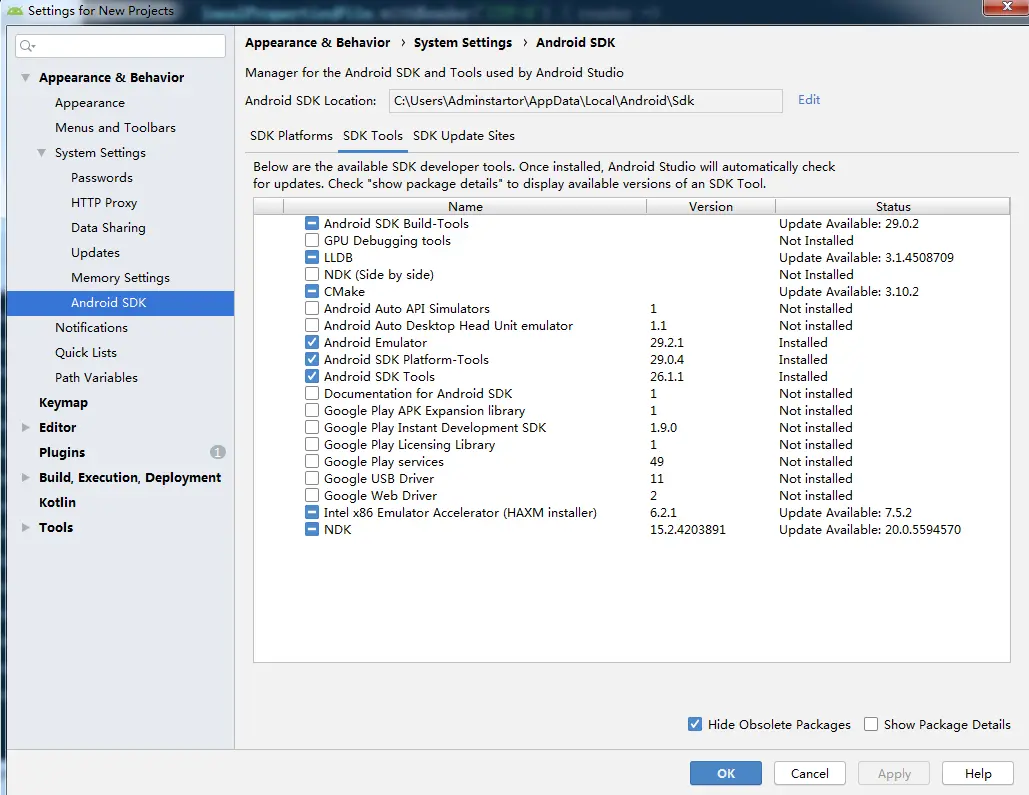
Task: Check Google Web Driver checkbox
Action: [312, 496]
